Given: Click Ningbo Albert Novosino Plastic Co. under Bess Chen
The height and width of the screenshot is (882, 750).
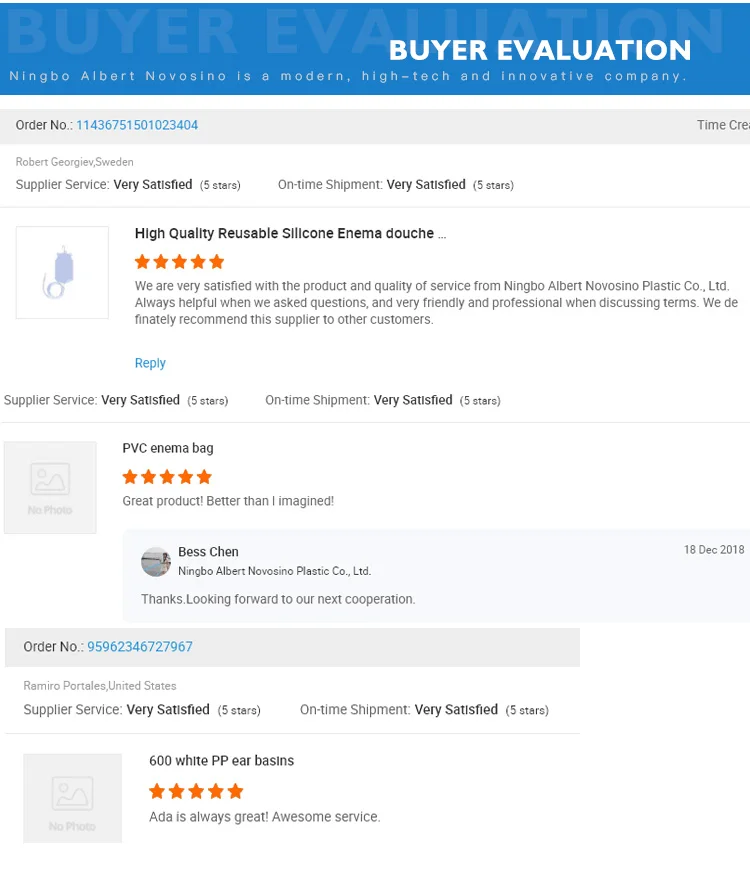Looking at the screenshot, I should 274,571.
